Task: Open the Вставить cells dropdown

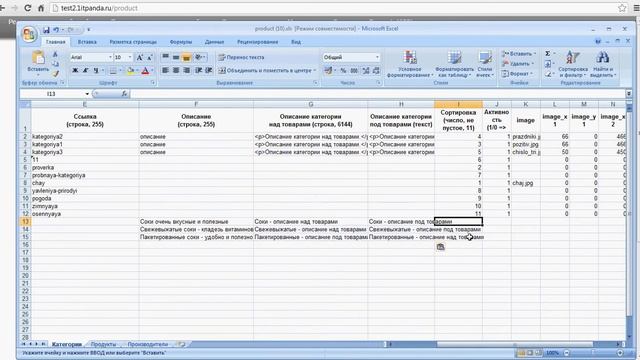Action: (518, 53)
